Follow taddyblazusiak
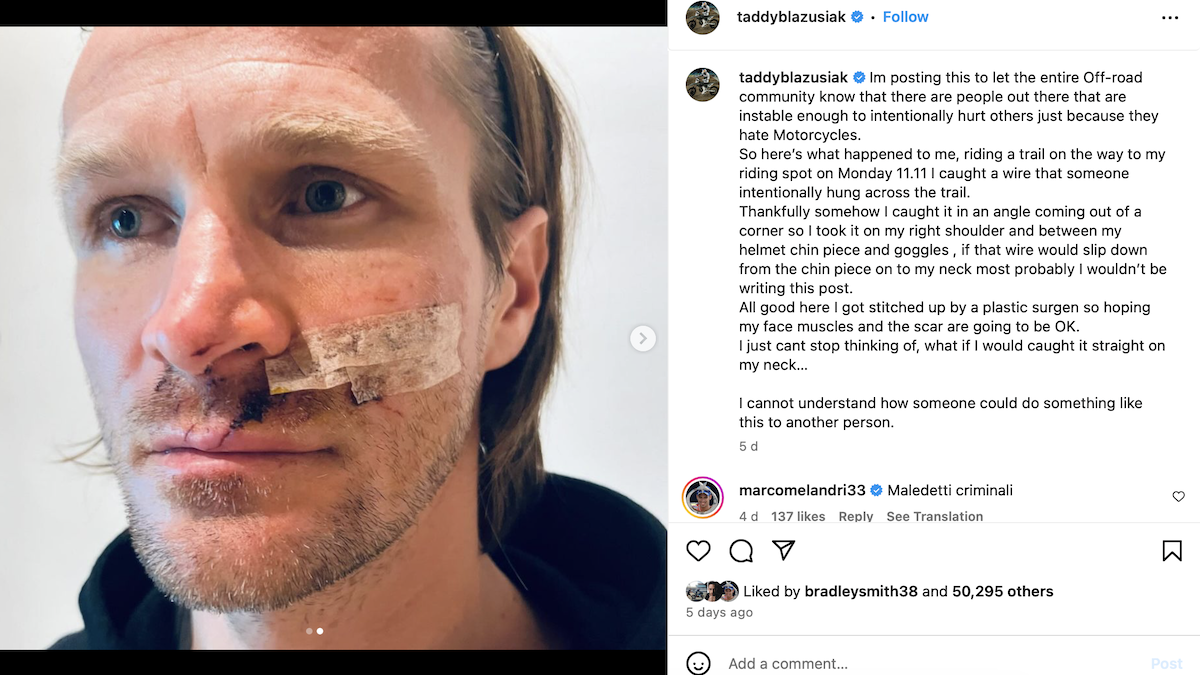 click(x=905, y=16)
